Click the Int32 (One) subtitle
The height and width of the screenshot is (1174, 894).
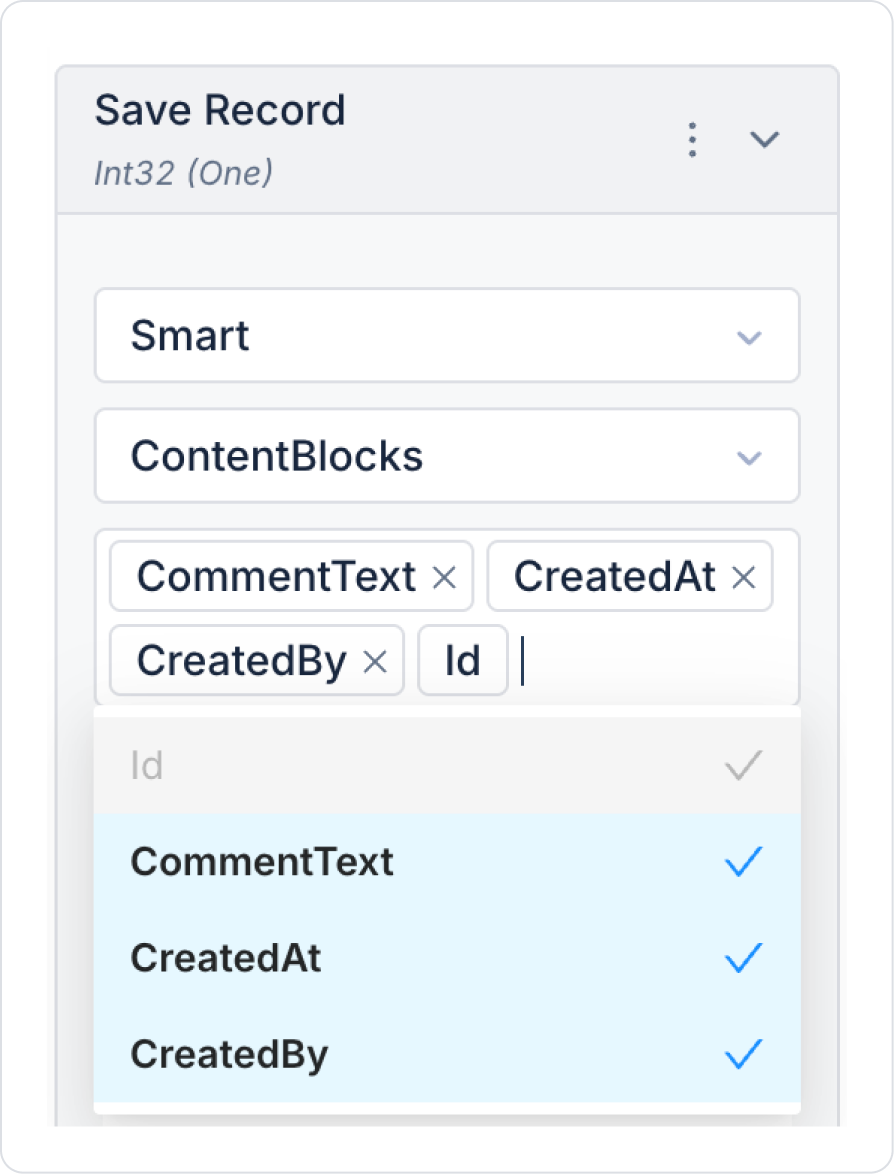click(x=183, y=173)
